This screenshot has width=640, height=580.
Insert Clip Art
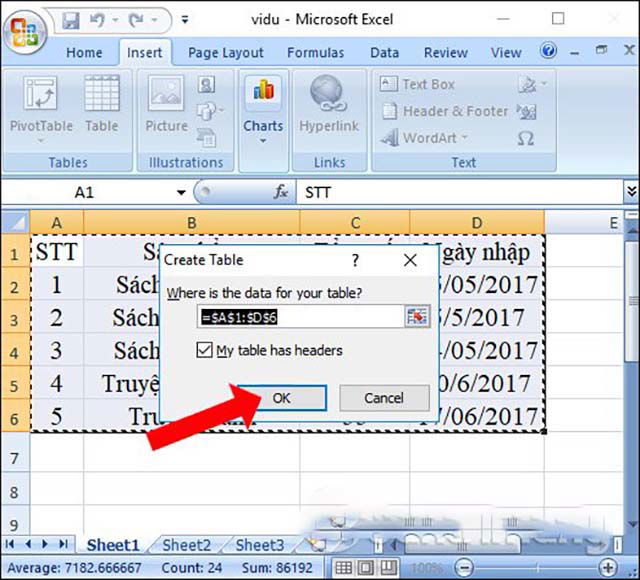pyautogui.click(x=207, y=85)
